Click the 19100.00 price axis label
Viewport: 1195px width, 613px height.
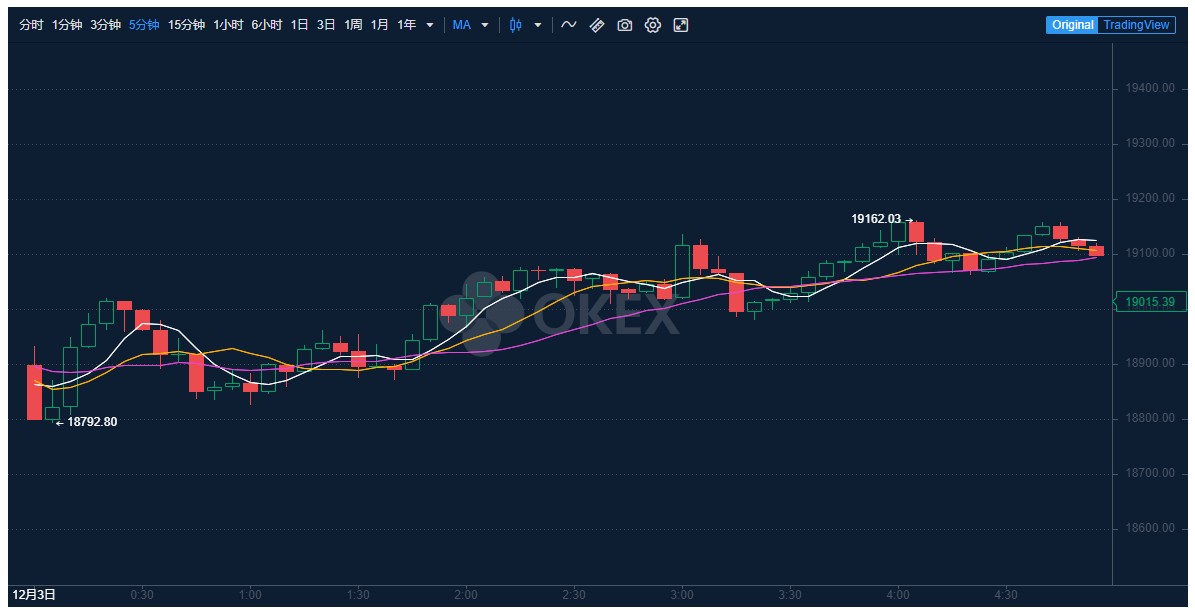[1150, 253]
